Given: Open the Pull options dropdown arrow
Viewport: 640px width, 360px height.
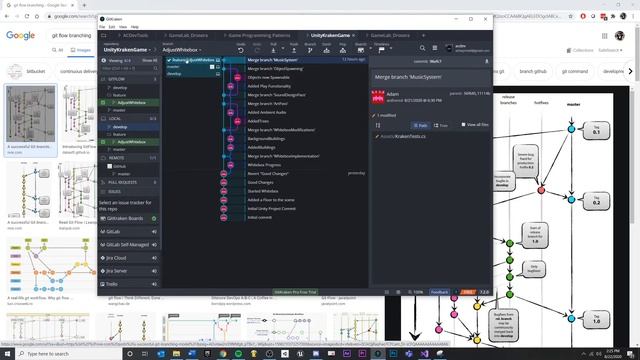Looking at the screenshot, I should (283, 49).
